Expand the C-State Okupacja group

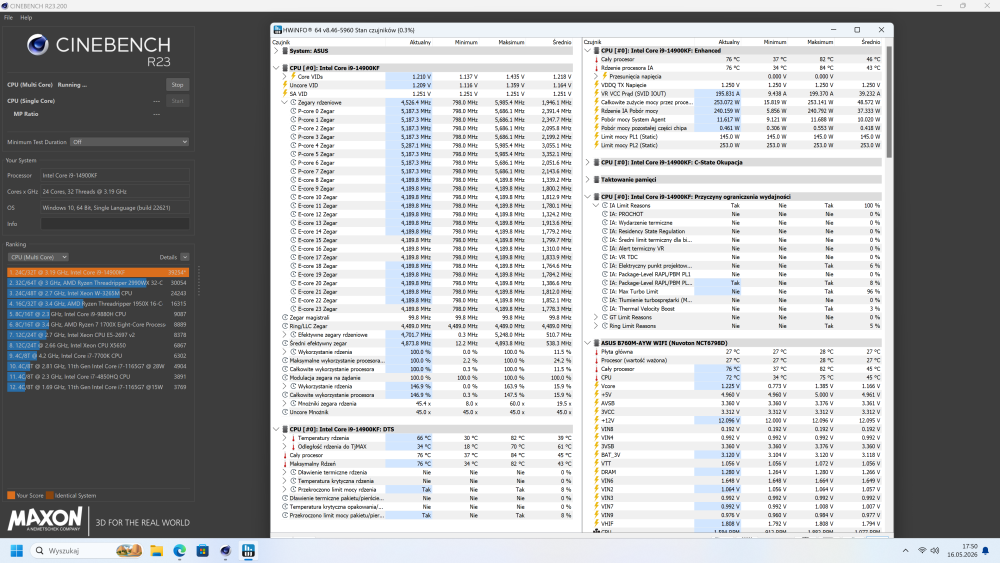click(587, 163)
